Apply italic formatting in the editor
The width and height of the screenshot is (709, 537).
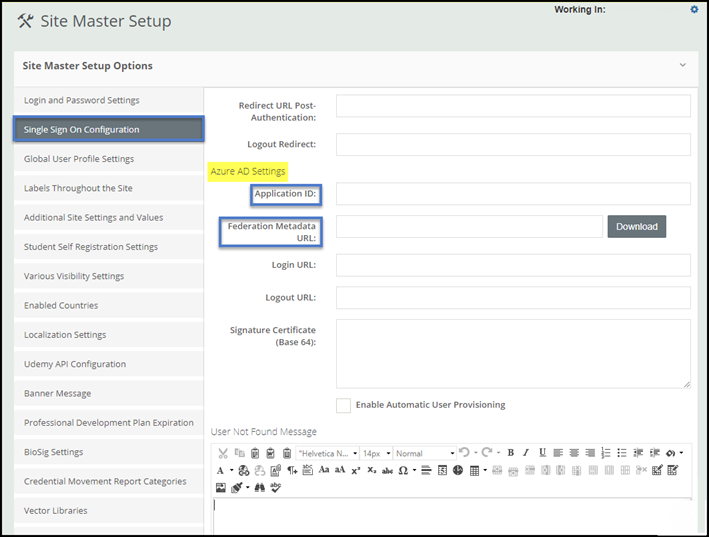point(526,453)
